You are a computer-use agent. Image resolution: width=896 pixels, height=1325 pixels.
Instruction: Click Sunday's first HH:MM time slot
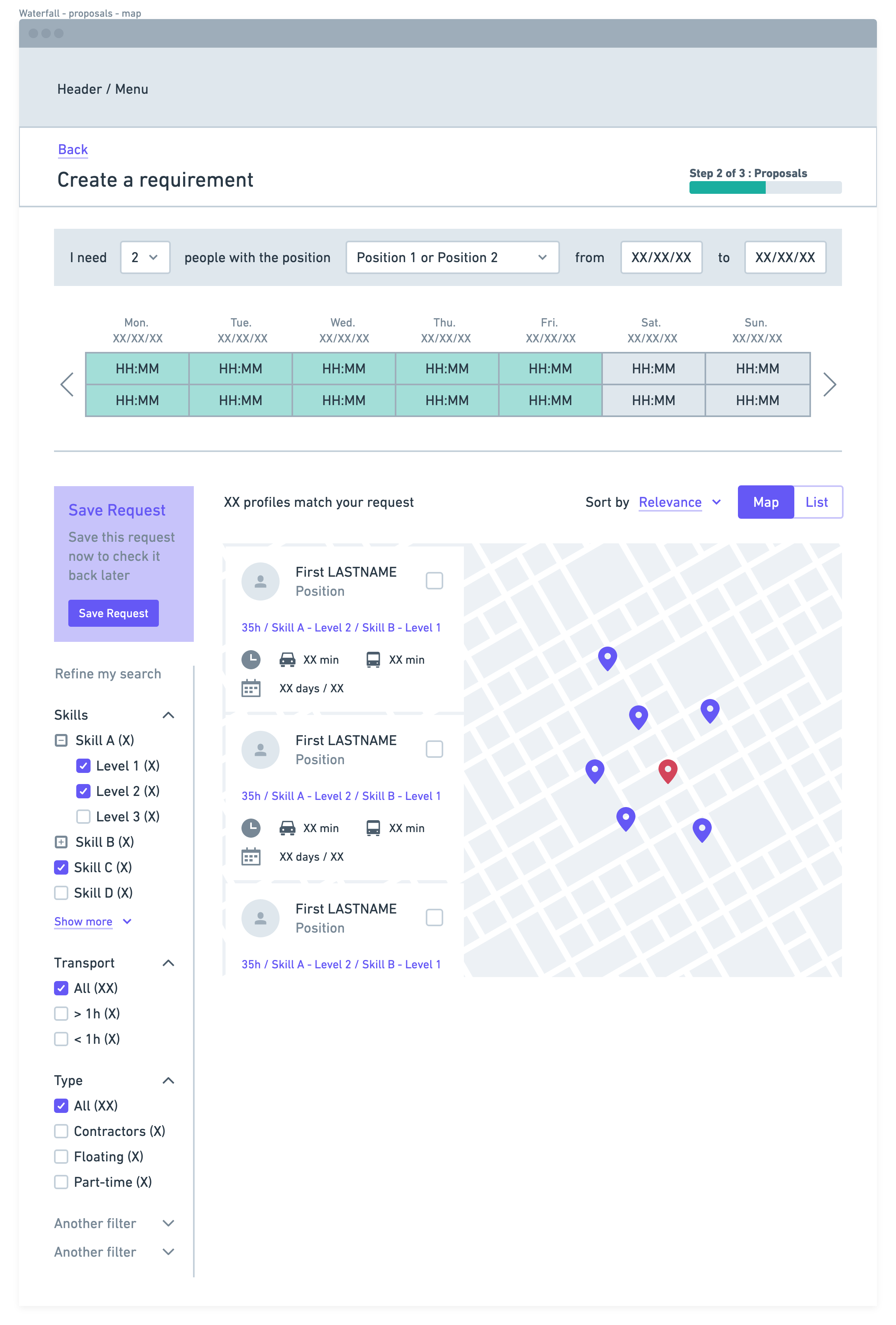point(757,369)
